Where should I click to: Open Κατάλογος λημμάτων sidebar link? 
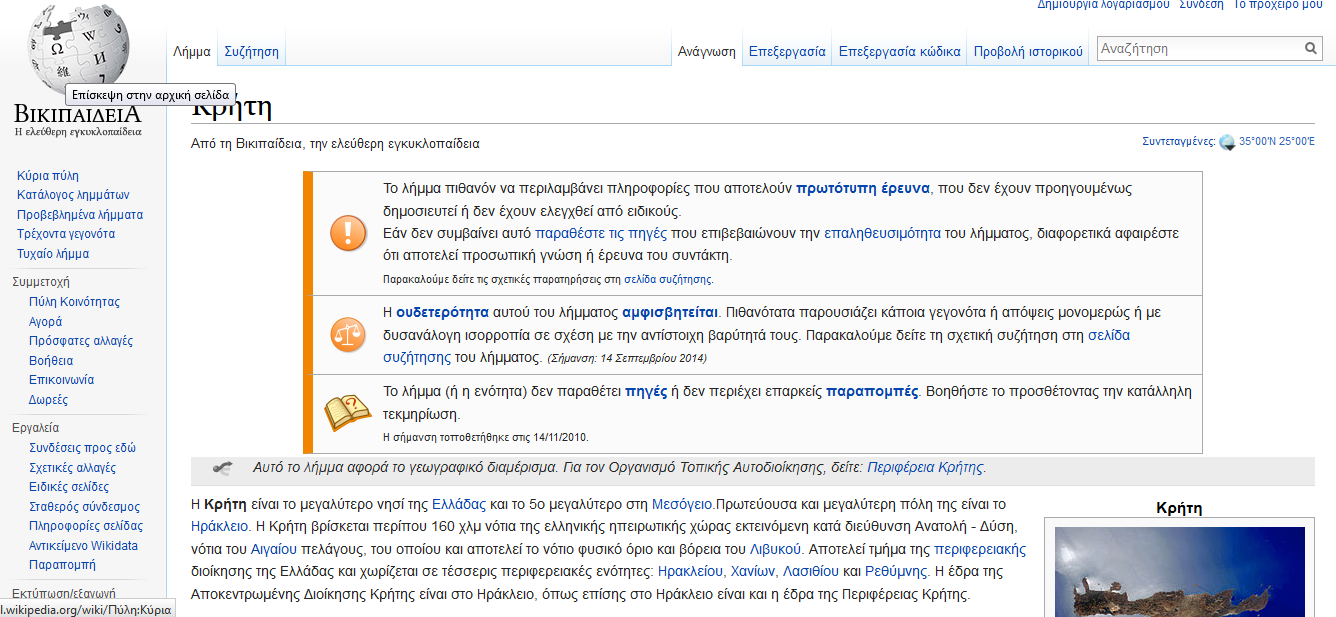pyautogui.click(x=73, y=195)
